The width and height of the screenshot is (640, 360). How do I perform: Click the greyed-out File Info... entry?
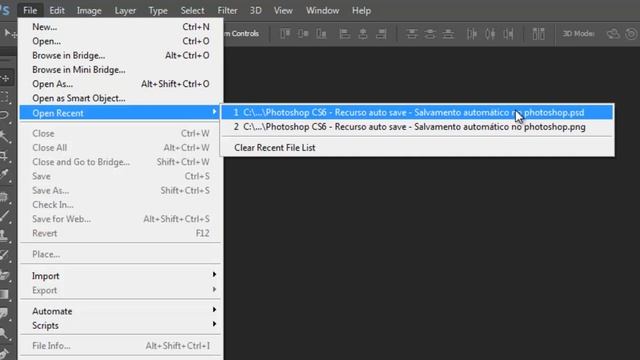[120, 346]
